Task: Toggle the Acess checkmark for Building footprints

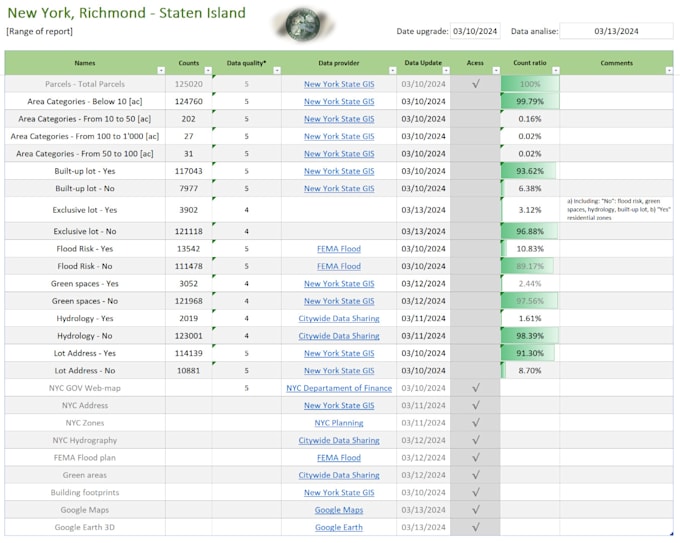Action: pyautogui.click(x=476, y=492)
